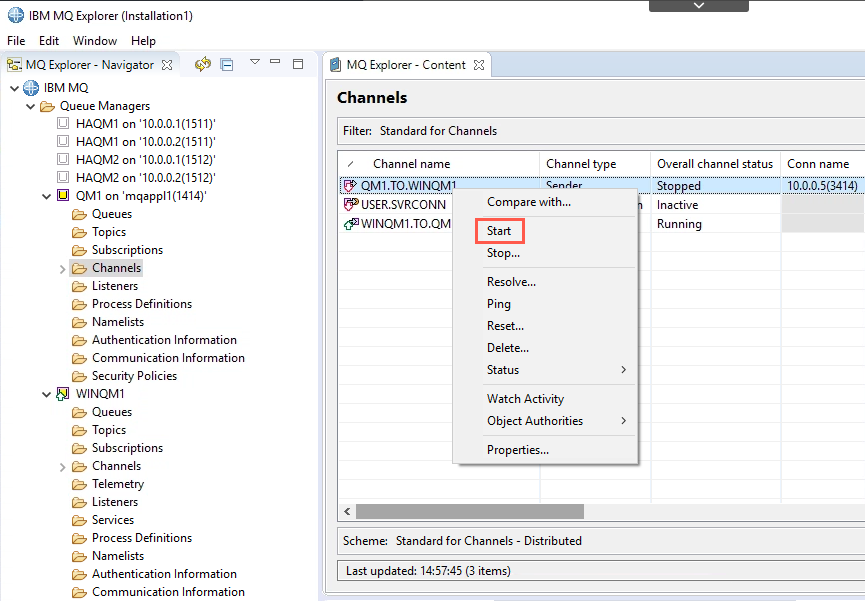Minimize the Navigator view
Viewport: 865px width, 601px height.
coord(275,61)
